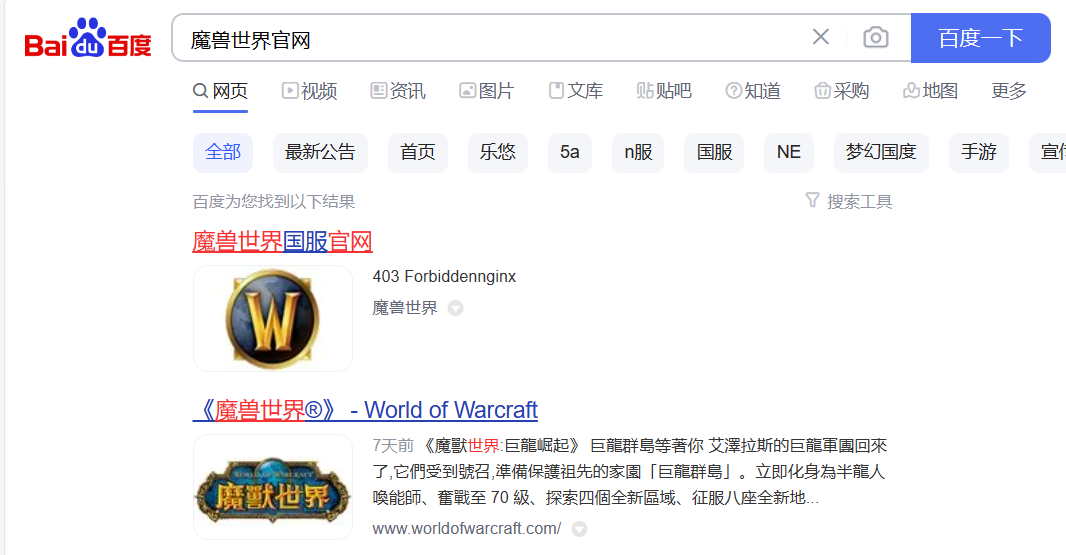Select the 梦幻国度 filter chip
The image size is (1066, 555).
click(x=881, y=152)
